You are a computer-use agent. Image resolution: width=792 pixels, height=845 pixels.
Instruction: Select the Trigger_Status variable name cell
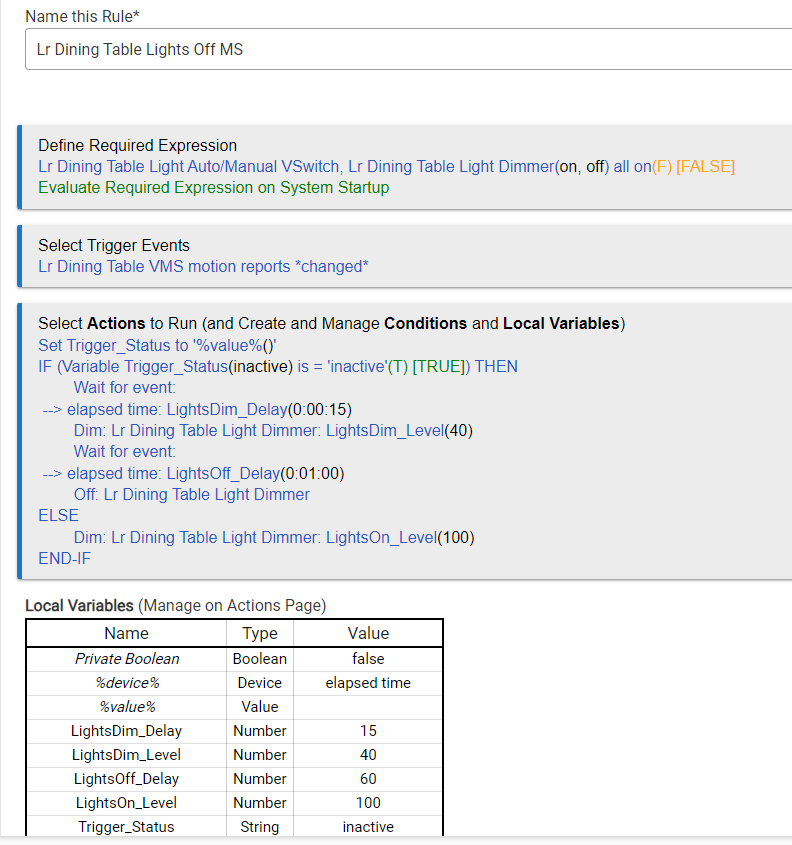[126, 827]
